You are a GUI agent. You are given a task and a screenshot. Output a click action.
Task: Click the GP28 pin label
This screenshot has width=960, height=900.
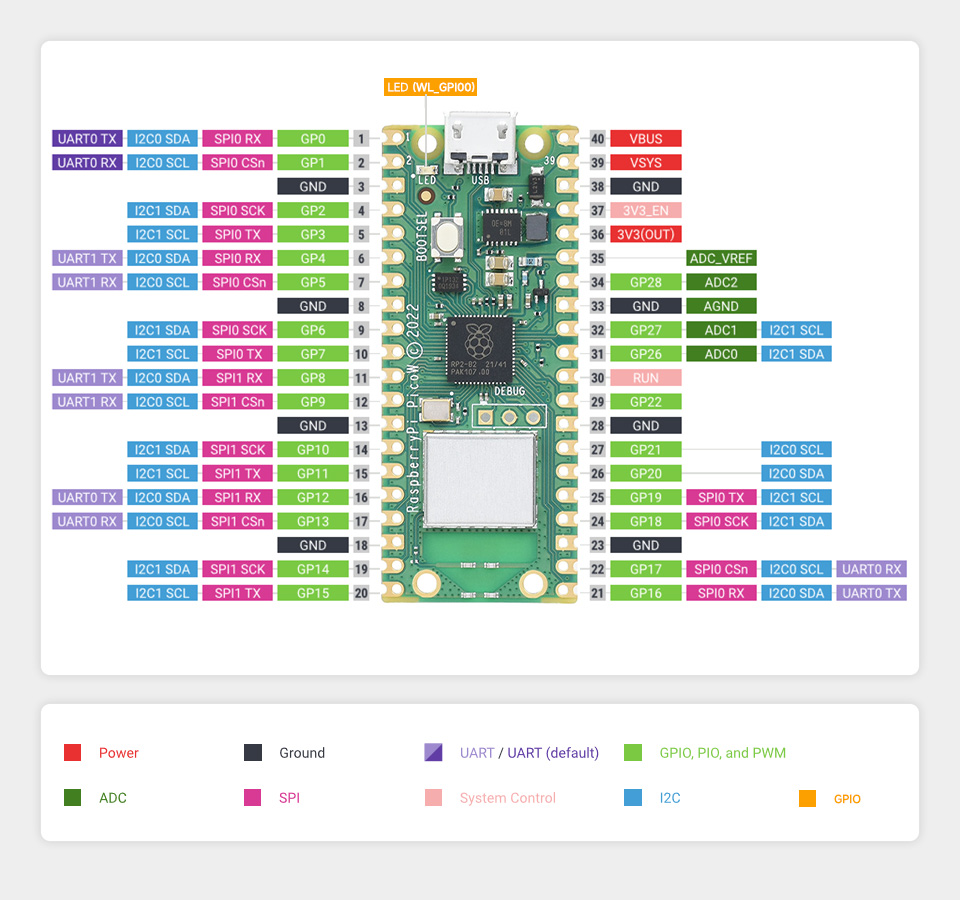[645, 282]
